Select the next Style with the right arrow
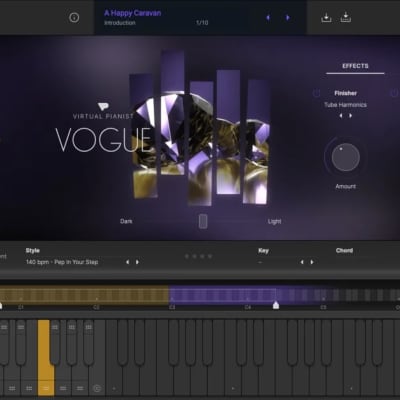Screen dimensions: 400x400 [x=137, y=262]
